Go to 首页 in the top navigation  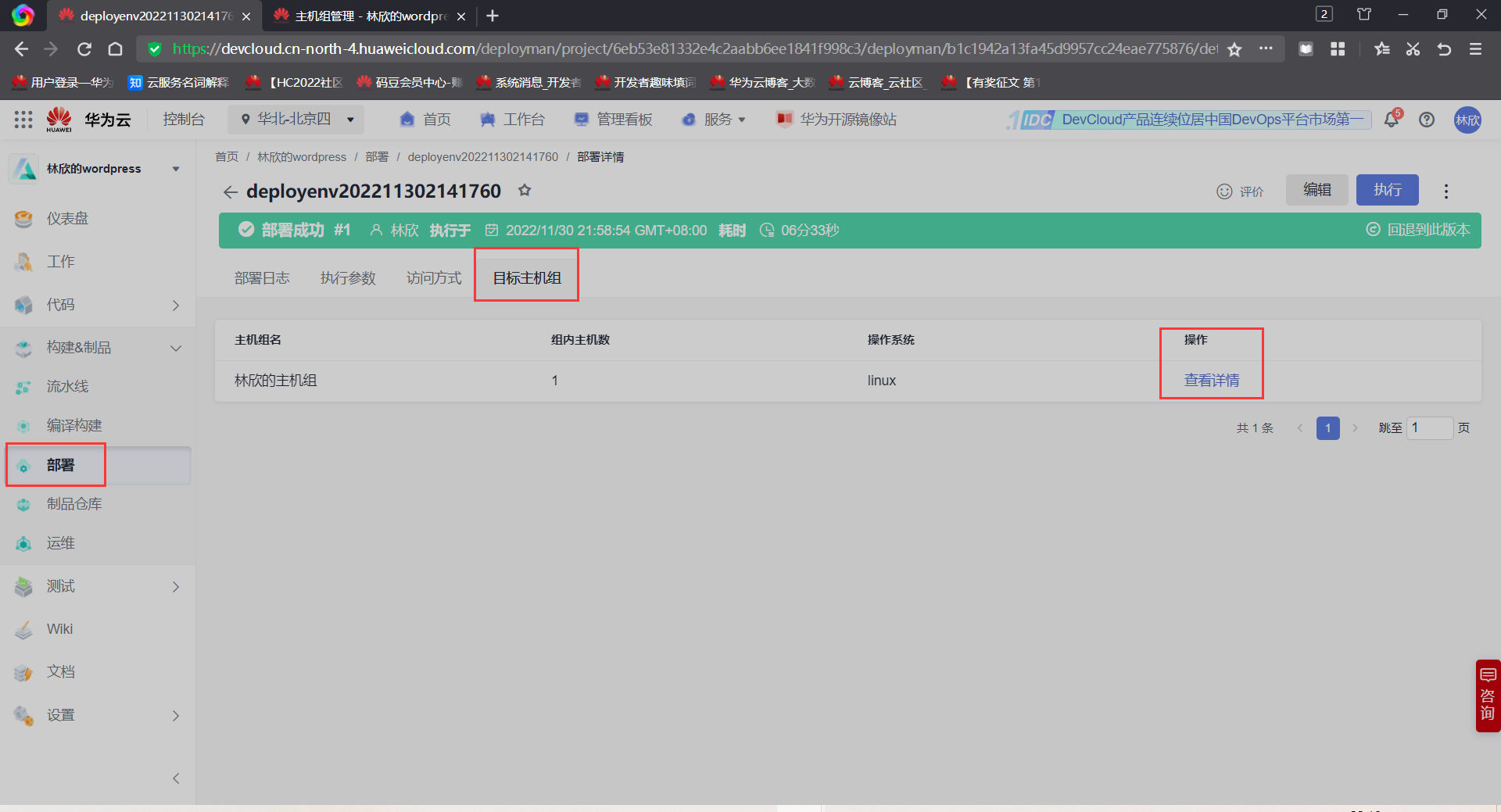coord(425,120)
